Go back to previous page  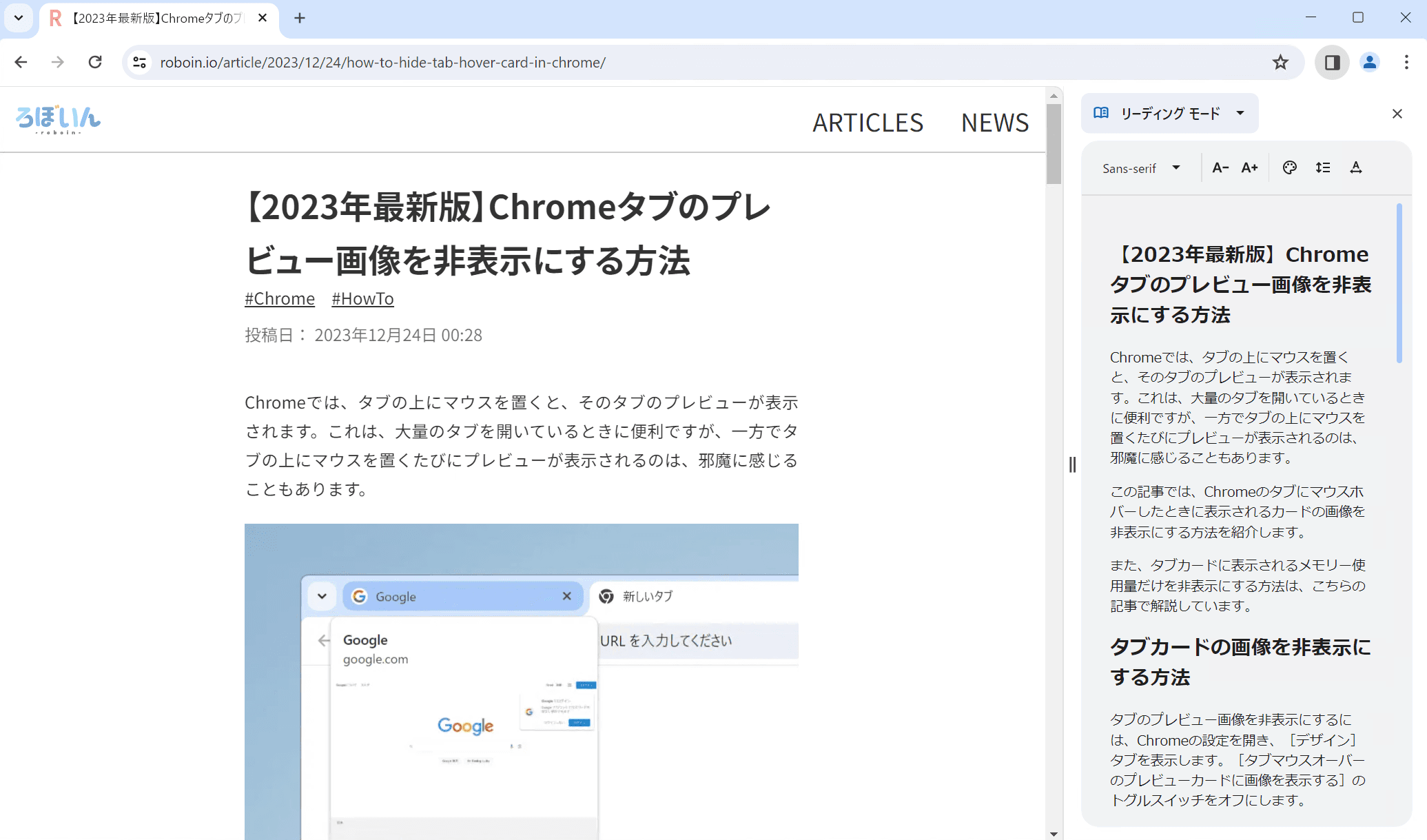pyautogui.click(x=21, y=63)
